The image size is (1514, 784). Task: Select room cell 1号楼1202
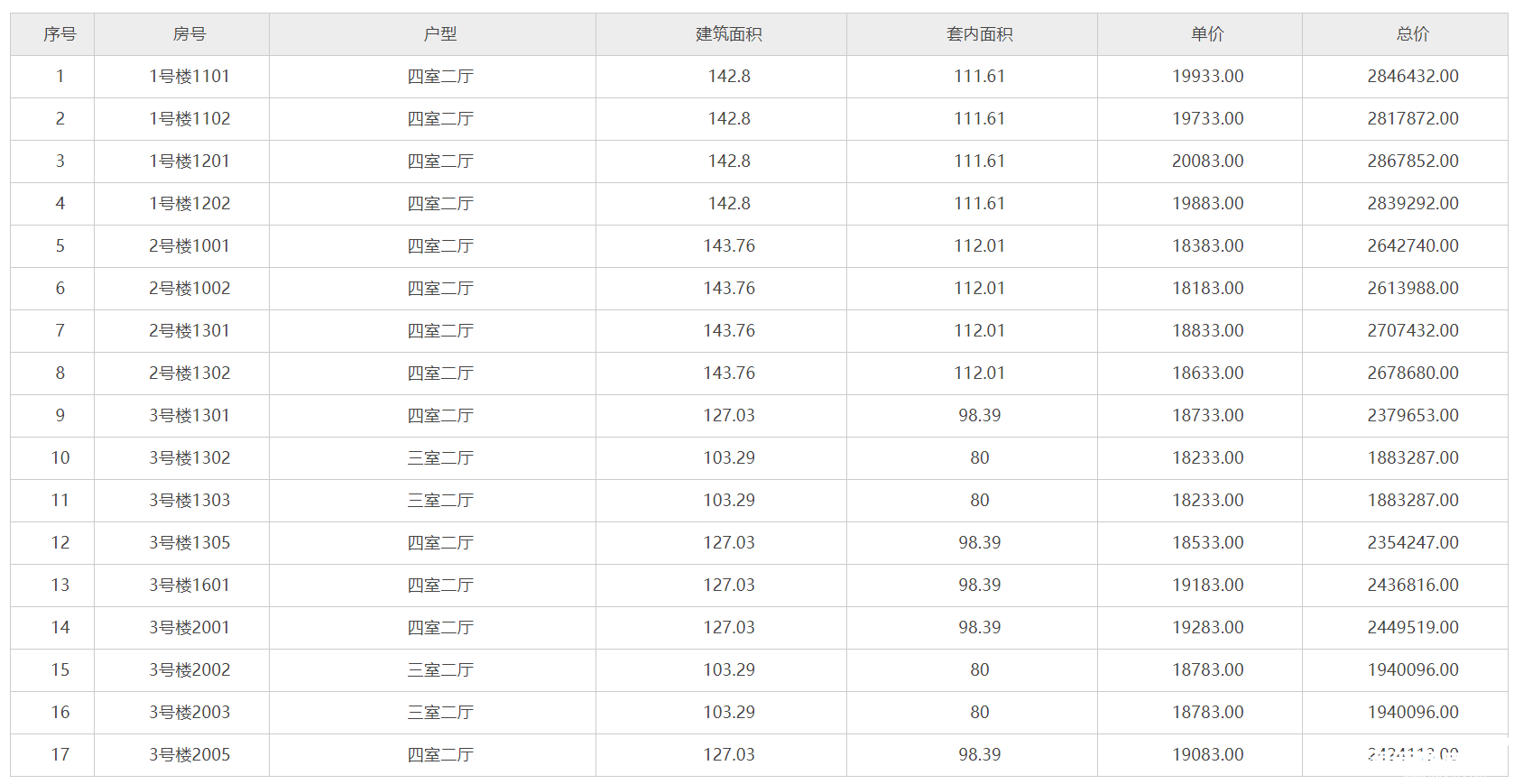(189, 204)
